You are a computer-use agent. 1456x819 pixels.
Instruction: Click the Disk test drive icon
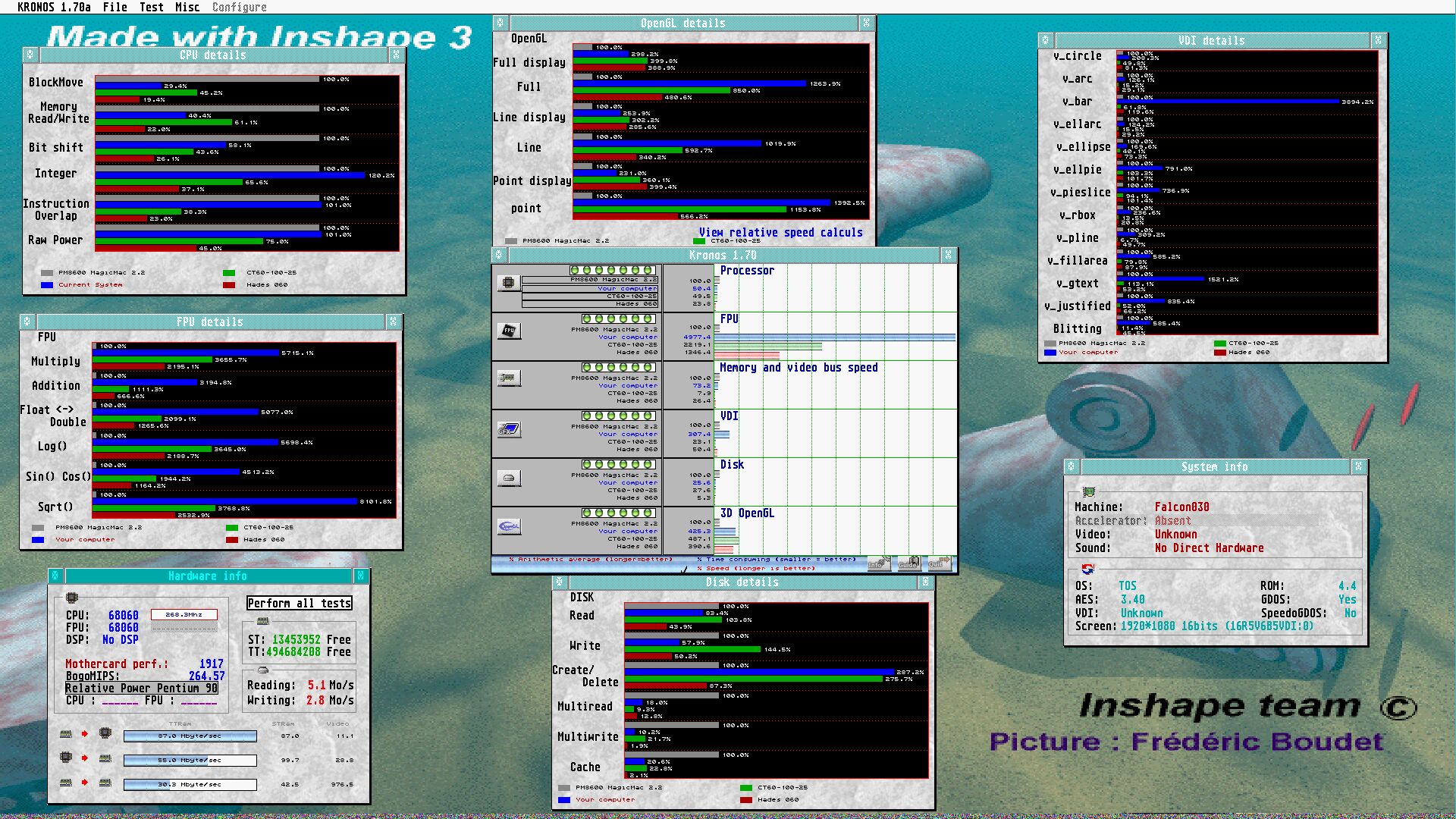(x=508, y=478)
